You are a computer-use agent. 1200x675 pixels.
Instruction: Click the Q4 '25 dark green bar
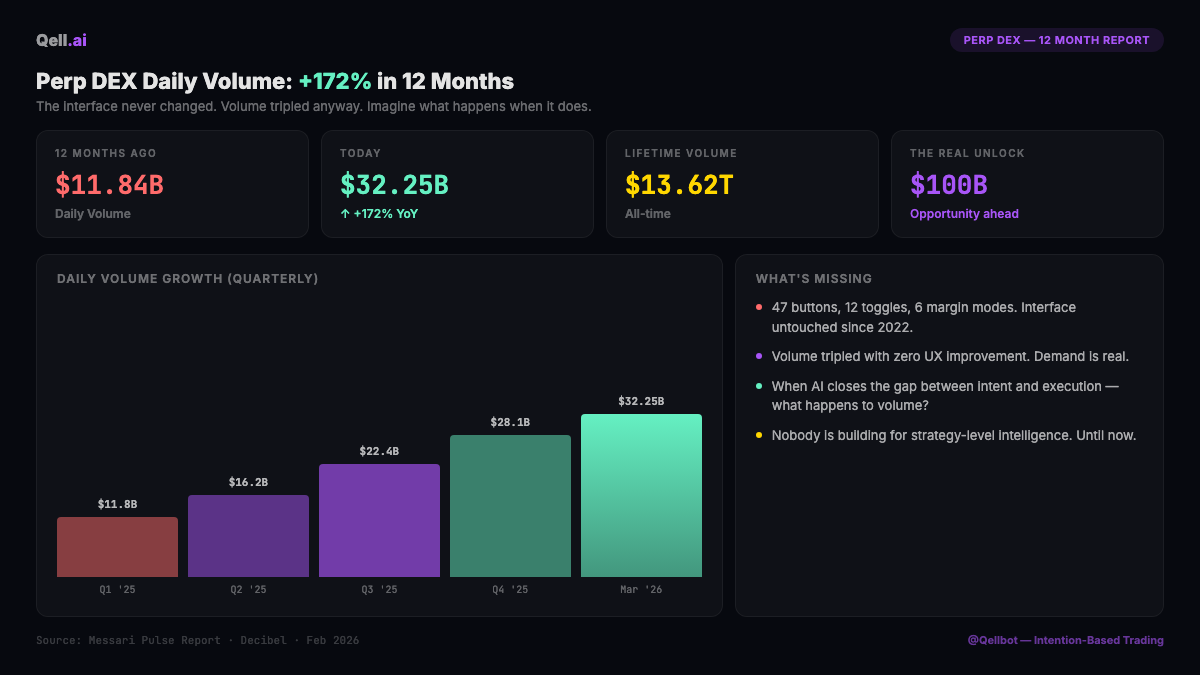510,506
